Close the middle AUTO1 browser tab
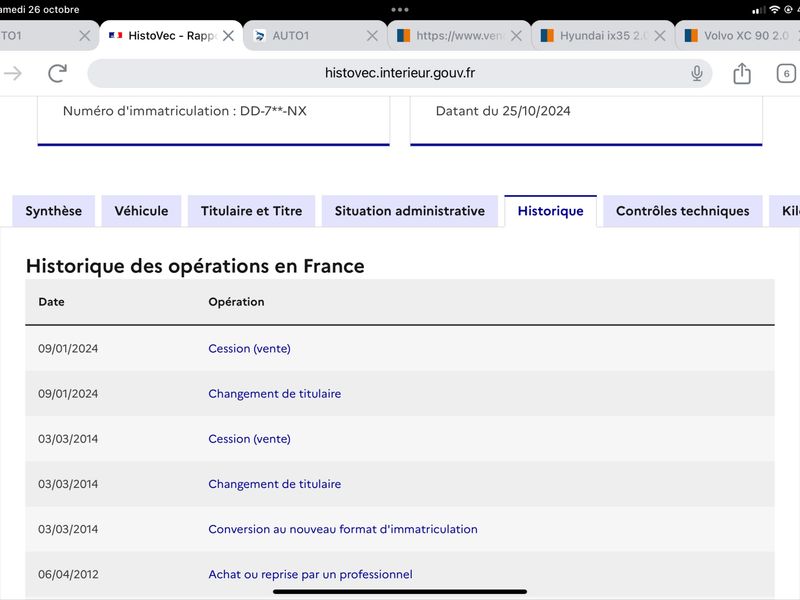The image size is (800, 600). pyautogui.click(x=372, y=36)
